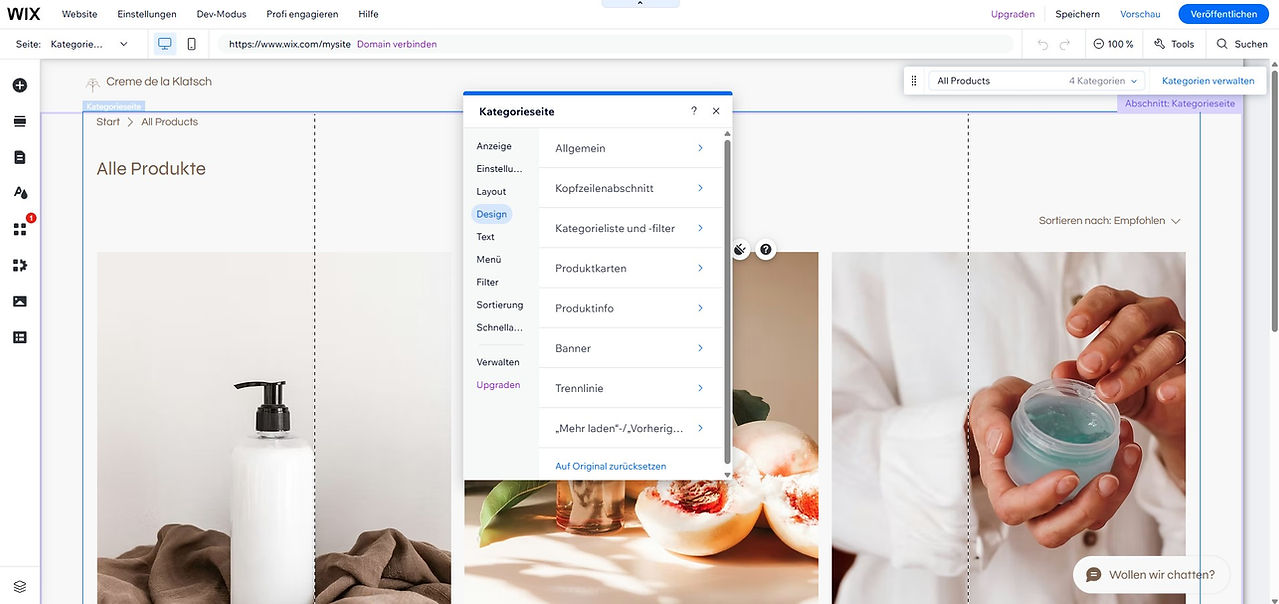
Task: Select the Menü tab in panel
Action: click(x=489, y=260)
